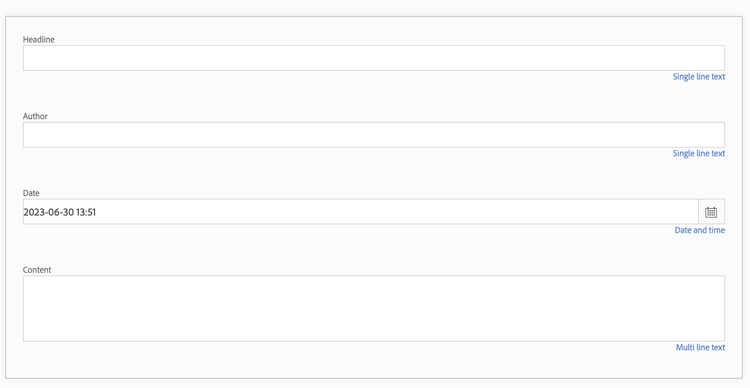This screenshot has height=388, width=750.
Task: Click the Headline field label
Action: (x=39, y=40)
